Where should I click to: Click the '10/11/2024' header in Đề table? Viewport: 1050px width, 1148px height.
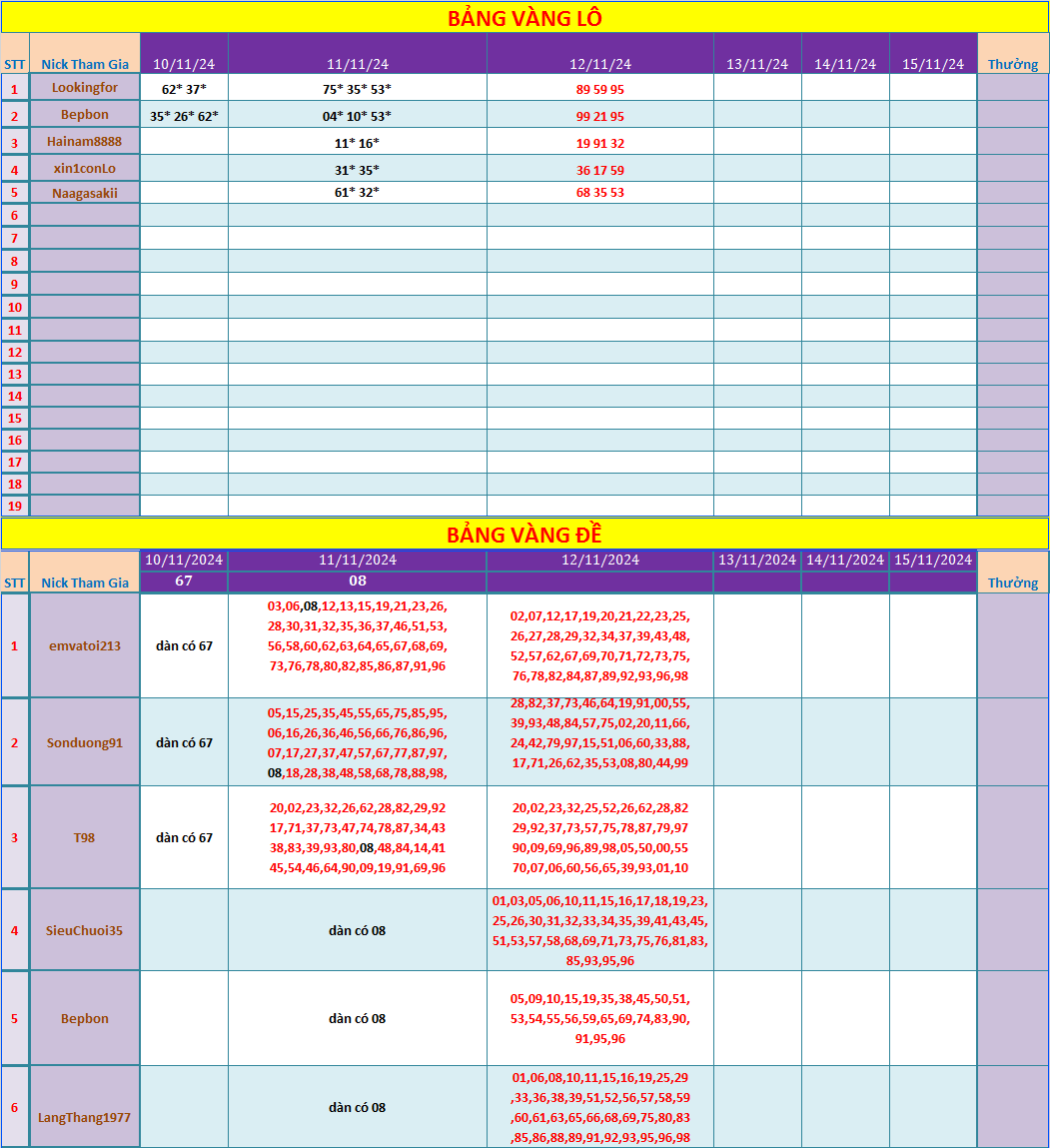coord(184,560)
